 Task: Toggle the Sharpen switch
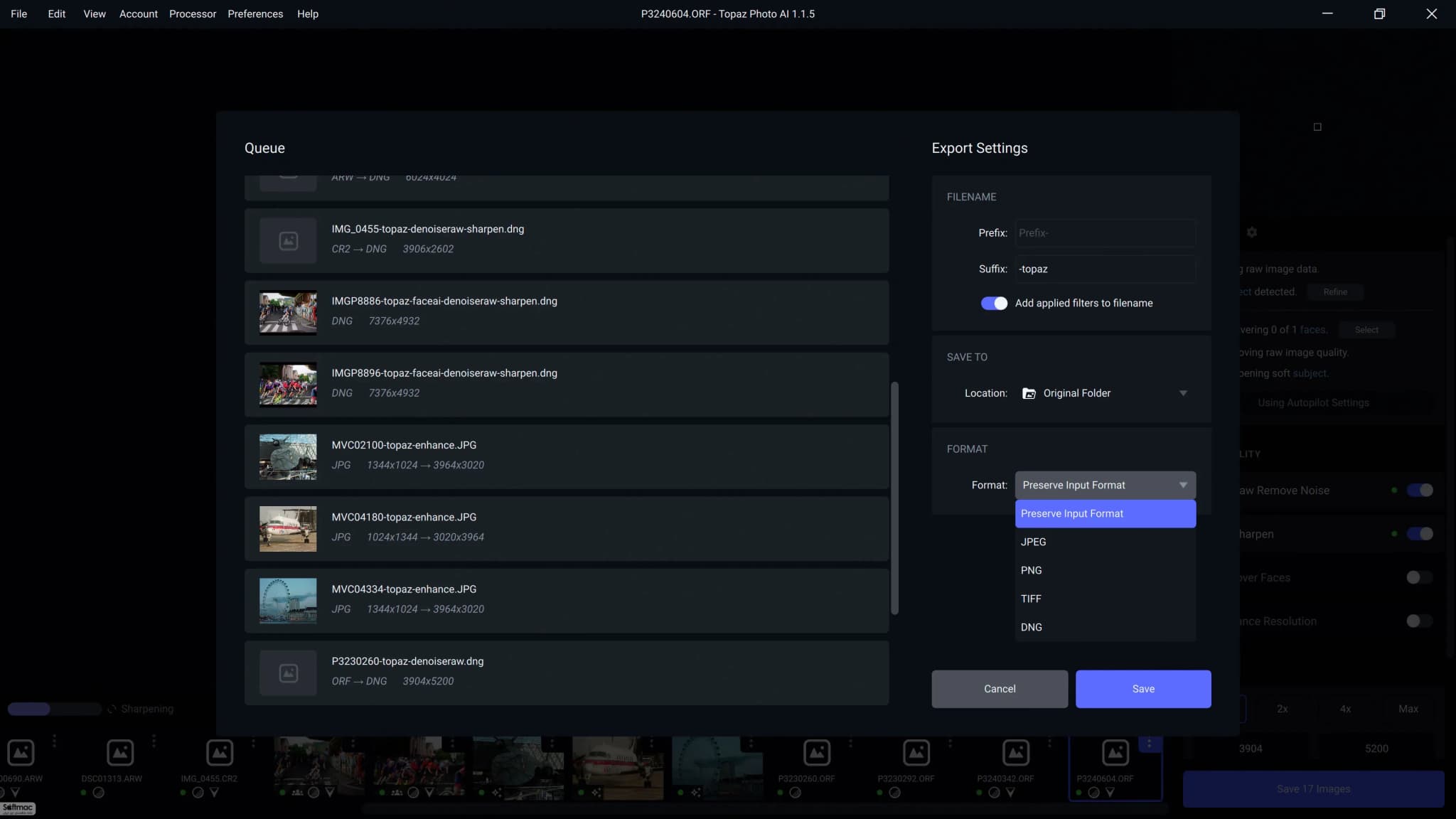pos(1420,534)
